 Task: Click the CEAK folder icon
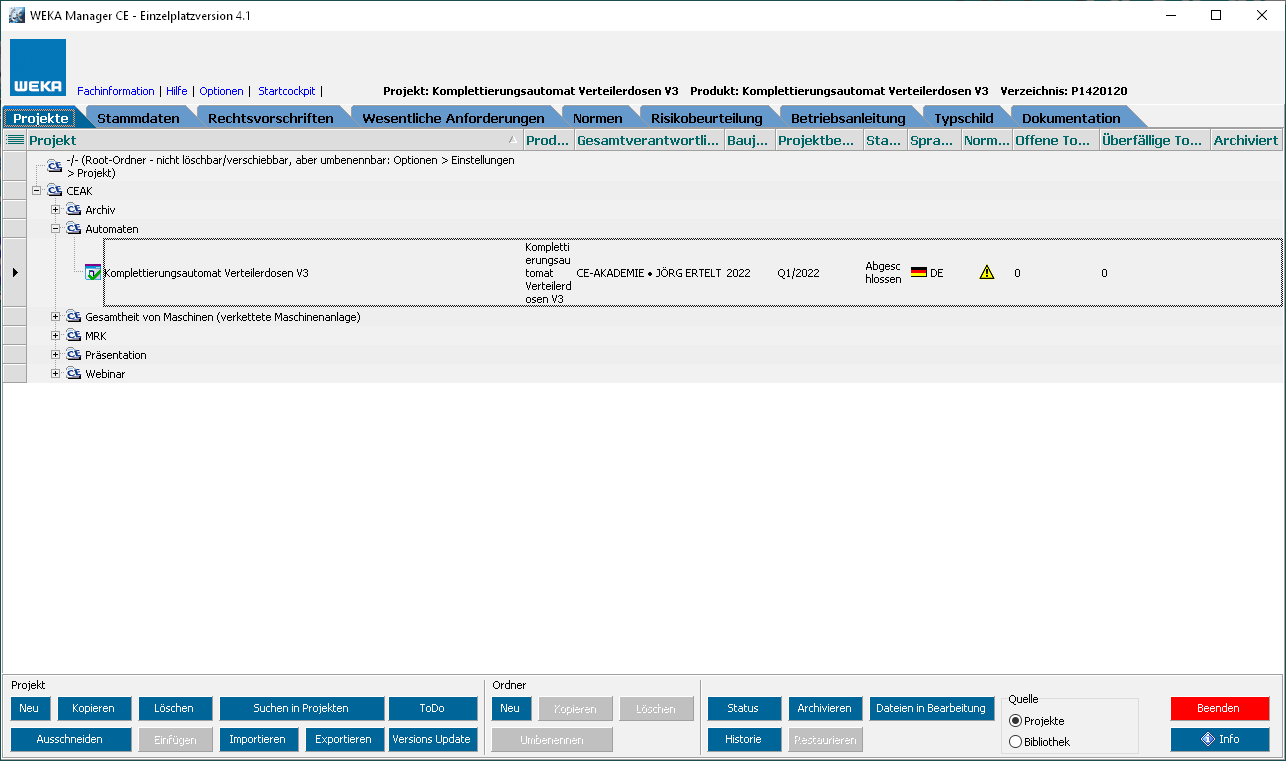(55, 191)
